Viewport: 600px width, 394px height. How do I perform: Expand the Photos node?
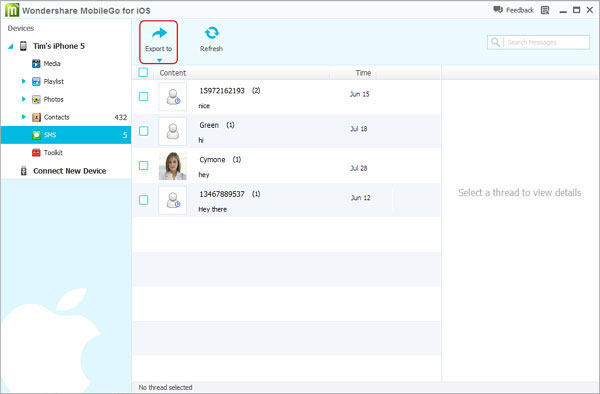pyautogui.click(x=23, y=99)
